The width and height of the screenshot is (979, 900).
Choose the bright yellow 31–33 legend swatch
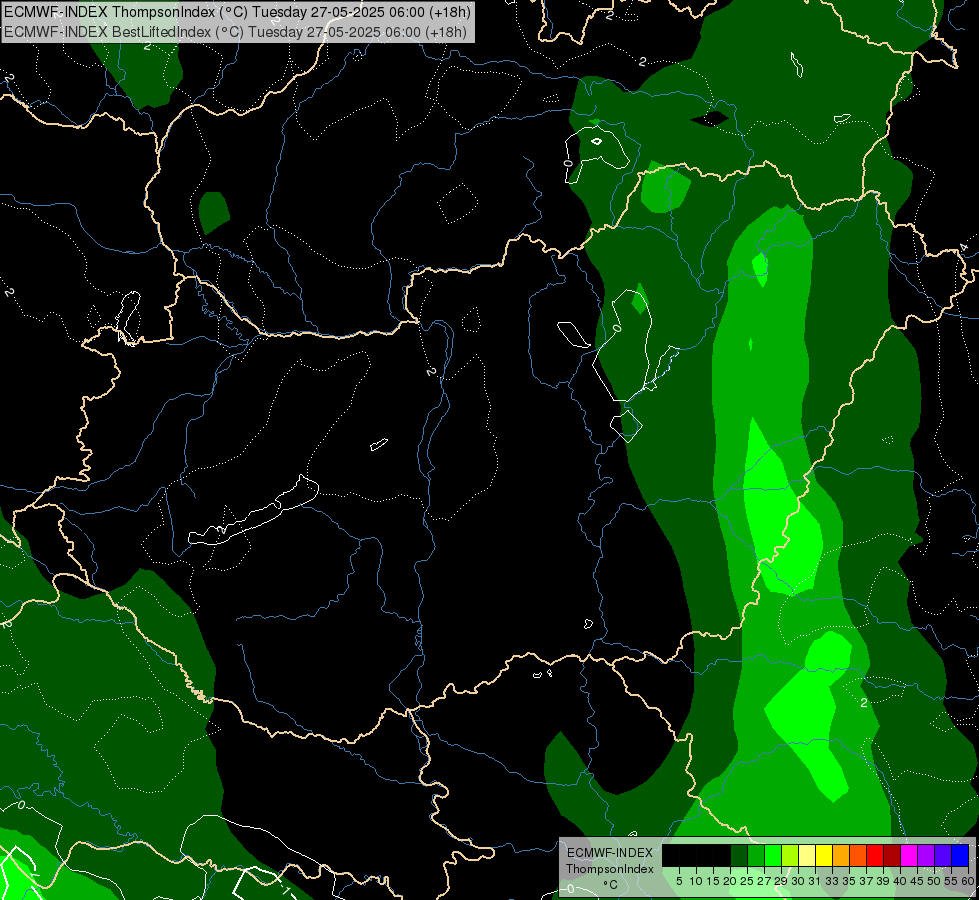(x=824, y=855)
